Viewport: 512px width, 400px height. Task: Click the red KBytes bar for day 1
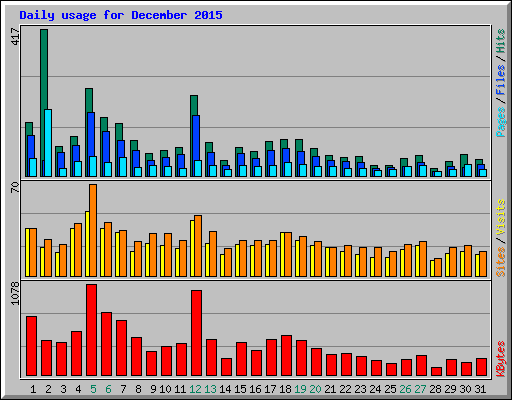(31, 346)
